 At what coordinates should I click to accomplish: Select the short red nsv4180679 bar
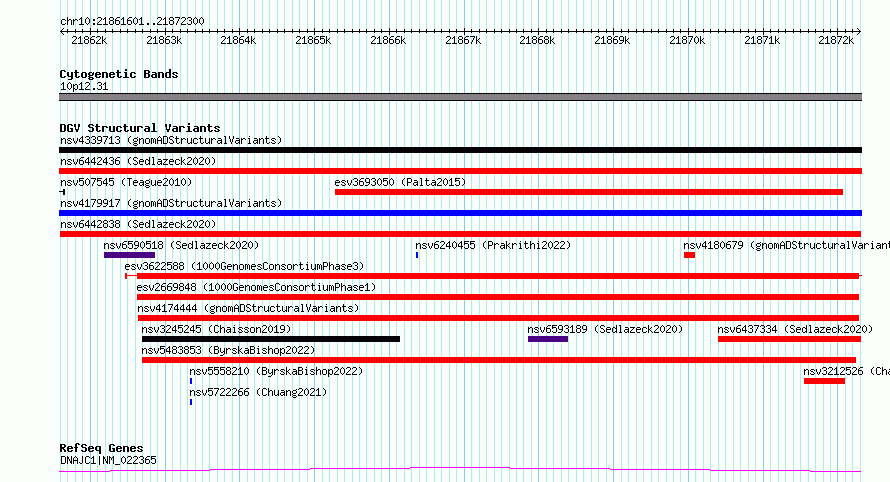pyautogui.click(x=689, y=255)
